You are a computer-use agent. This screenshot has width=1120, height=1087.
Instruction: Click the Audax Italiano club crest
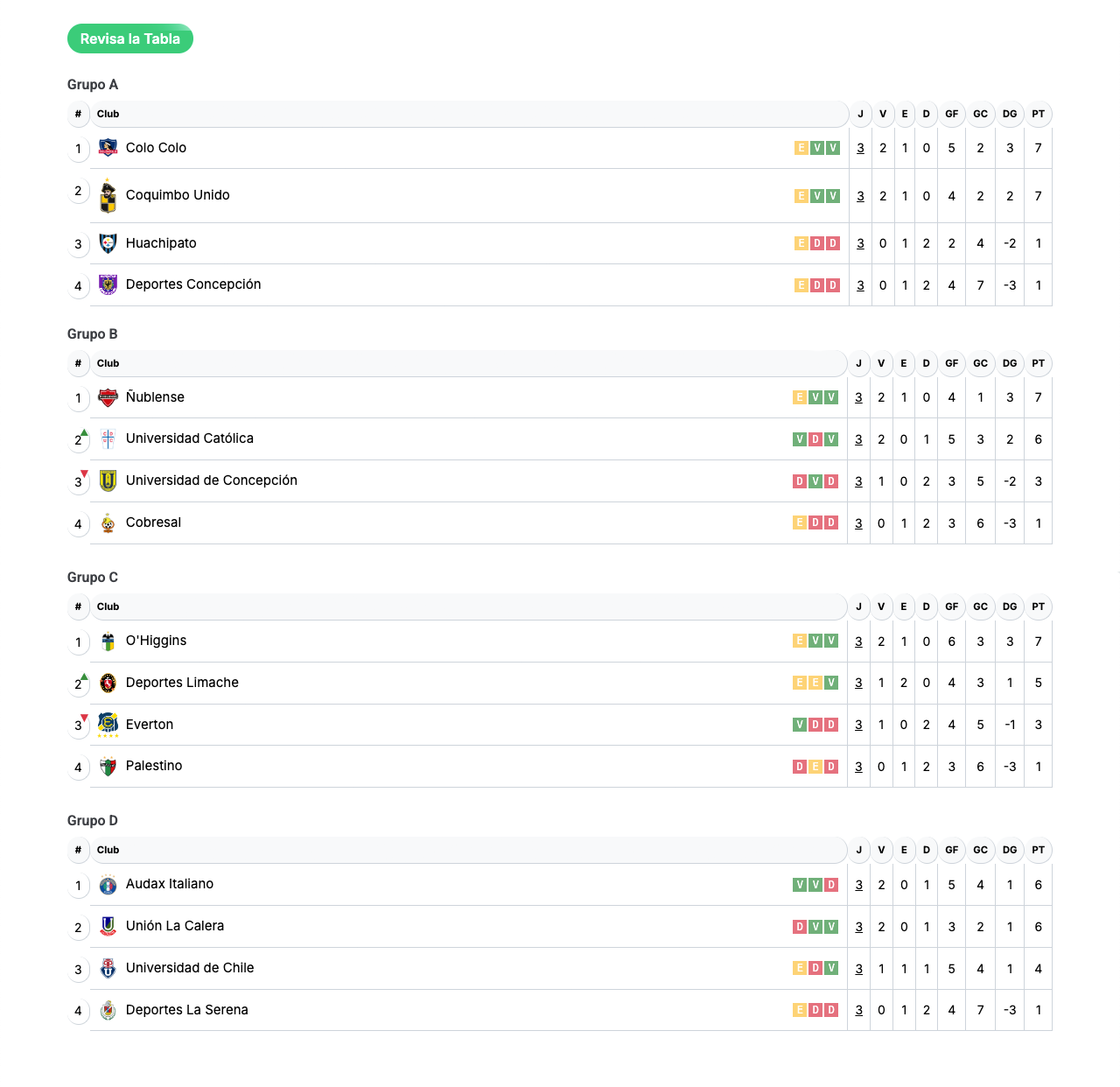tap(108, 885)
